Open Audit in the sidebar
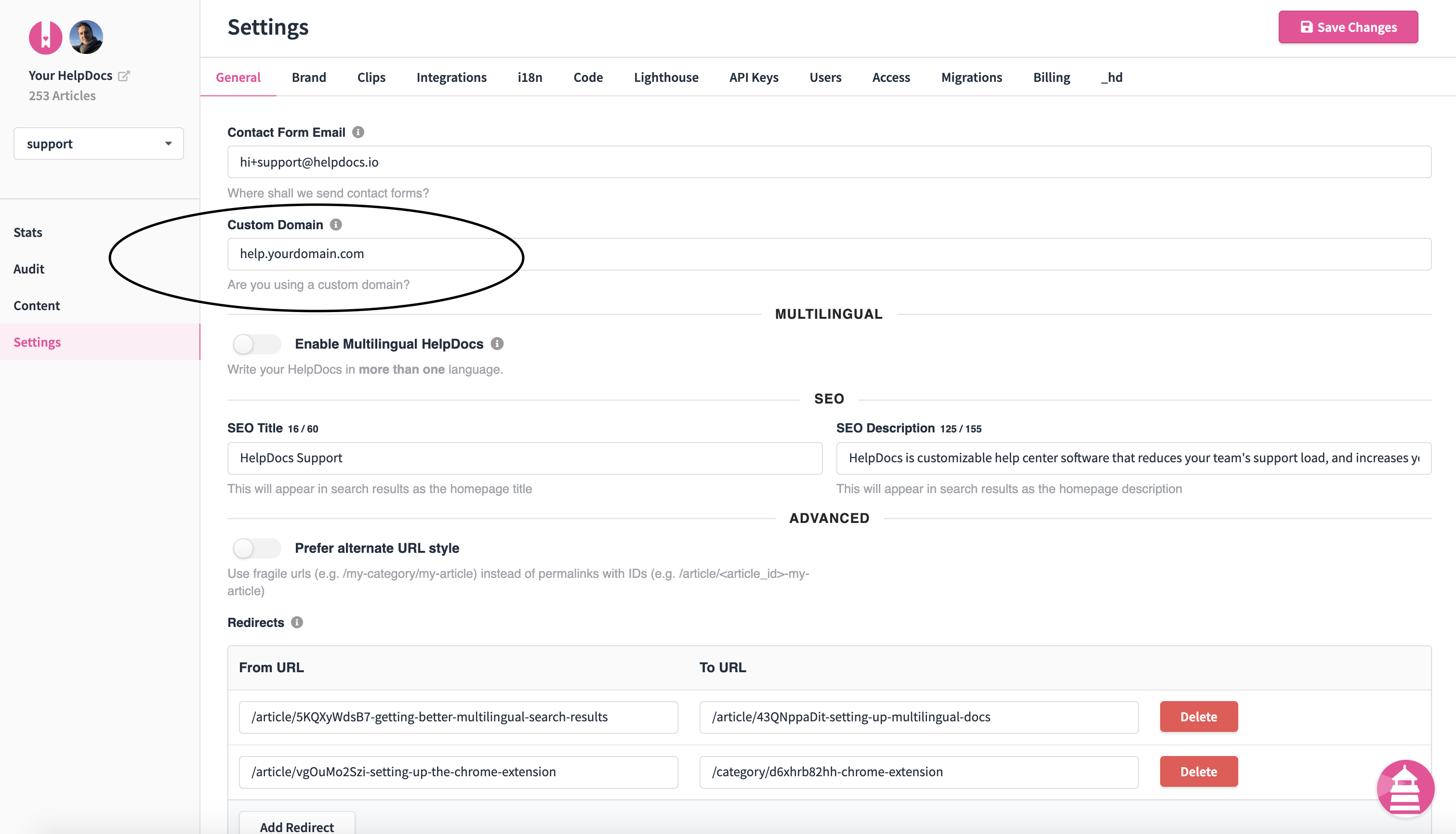The width and height of the screenshot is (1456, 834). [100, 269]
